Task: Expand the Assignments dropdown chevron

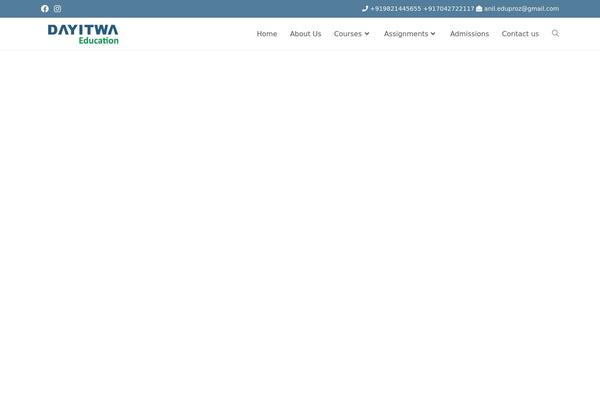Action: [x=433, y=34]
